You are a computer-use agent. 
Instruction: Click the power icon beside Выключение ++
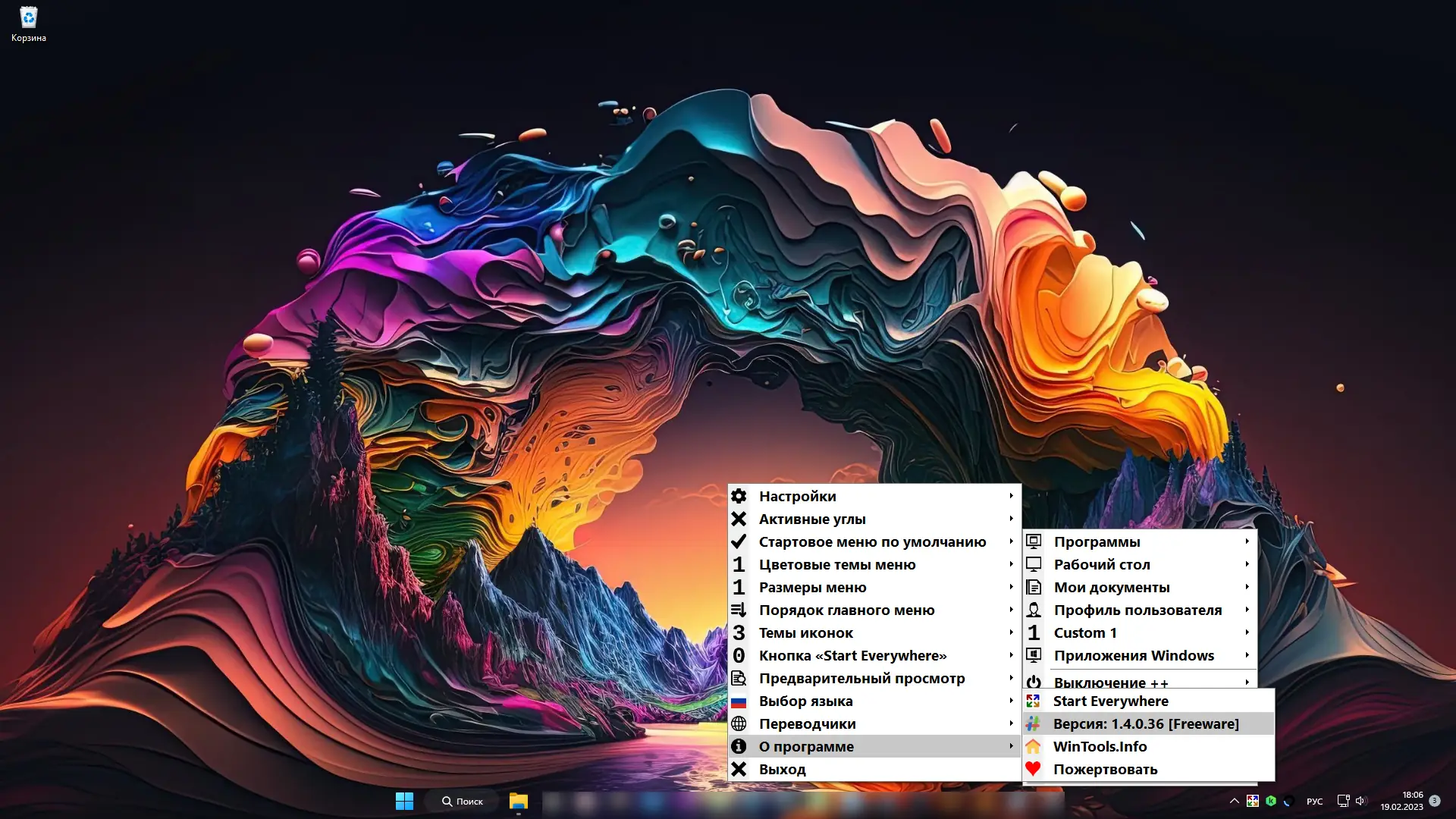point(1033,681)
